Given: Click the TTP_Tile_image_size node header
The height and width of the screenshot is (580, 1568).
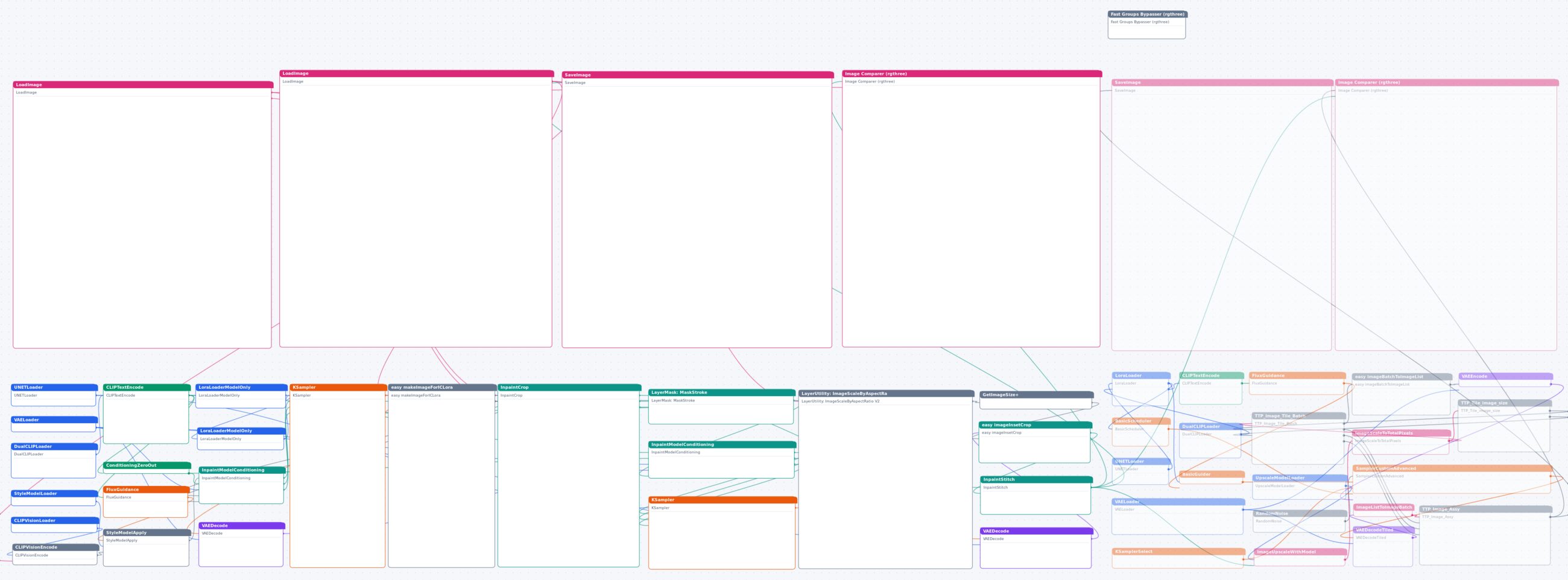Looking at the screenshot, I should pyautogui.click(x=1505, y=403).
